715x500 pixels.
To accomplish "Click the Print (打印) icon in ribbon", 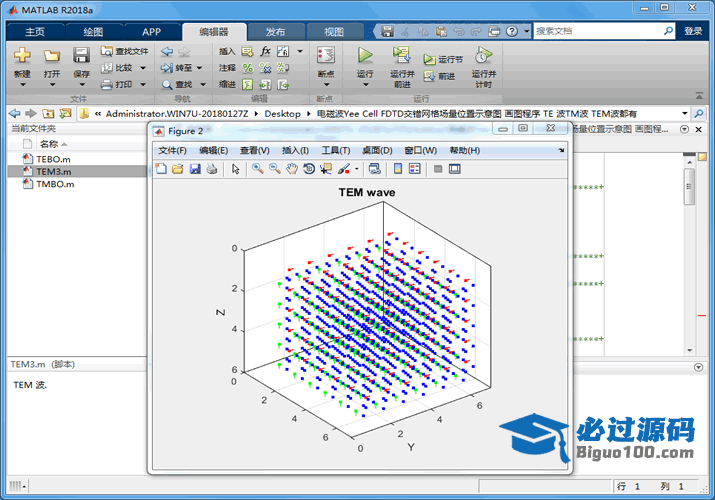I will (106, 85).
